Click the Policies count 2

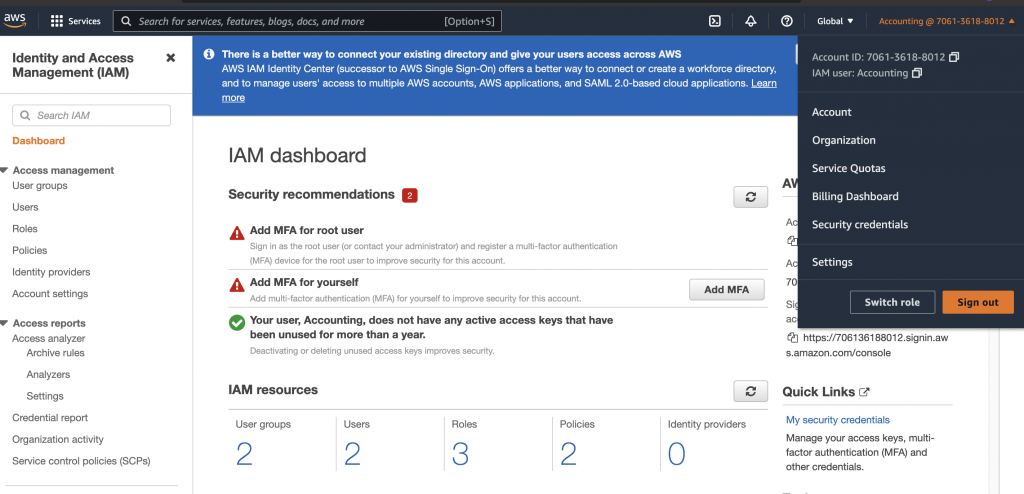pos(568,453)
